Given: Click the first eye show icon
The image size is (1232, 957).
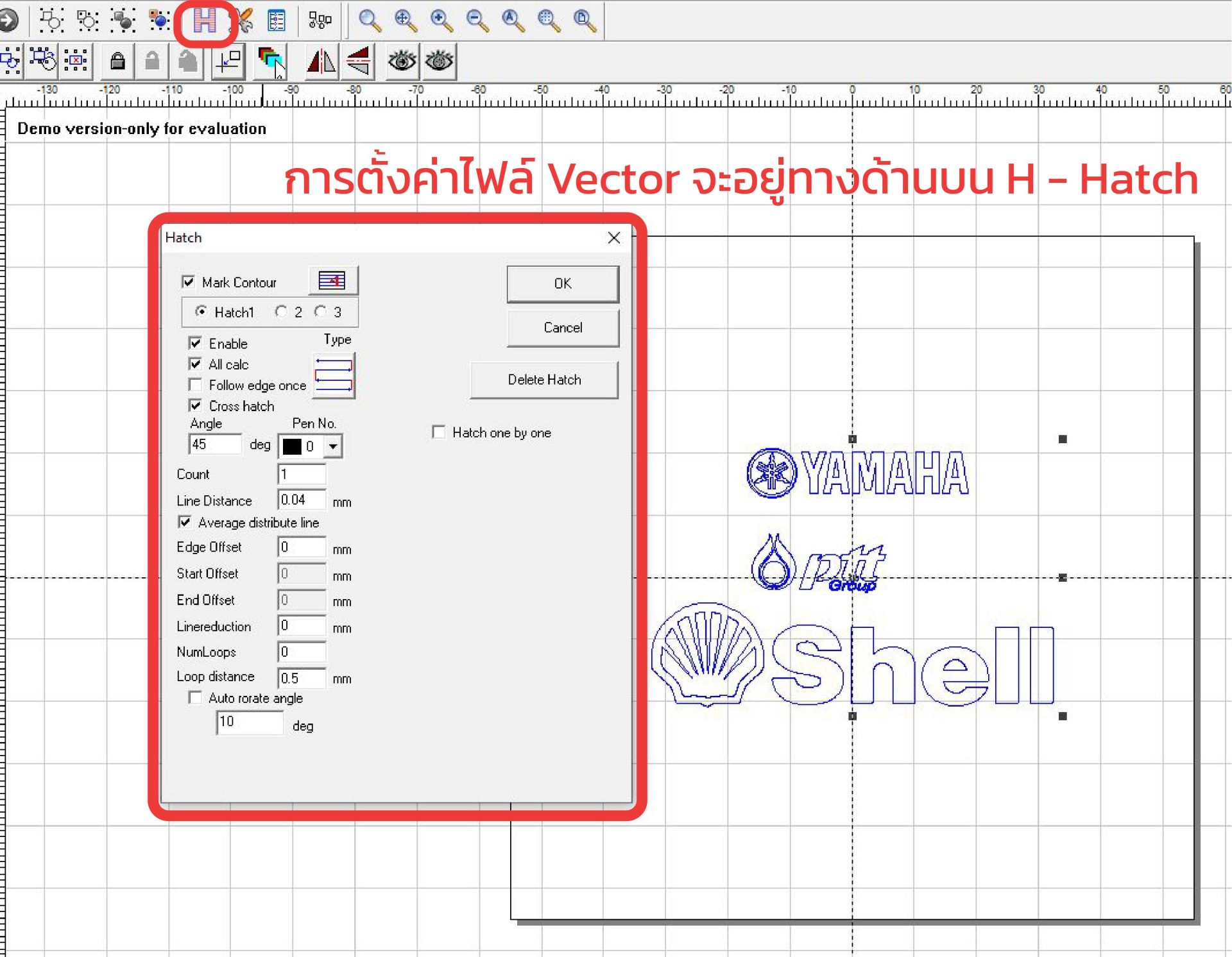Looking at the screenshot, I should [x=402, y=61].
